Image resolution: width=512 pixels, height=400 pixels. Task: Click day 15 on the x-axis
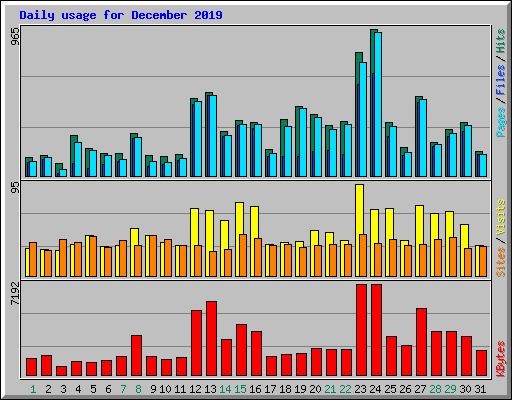click(240, 389)
